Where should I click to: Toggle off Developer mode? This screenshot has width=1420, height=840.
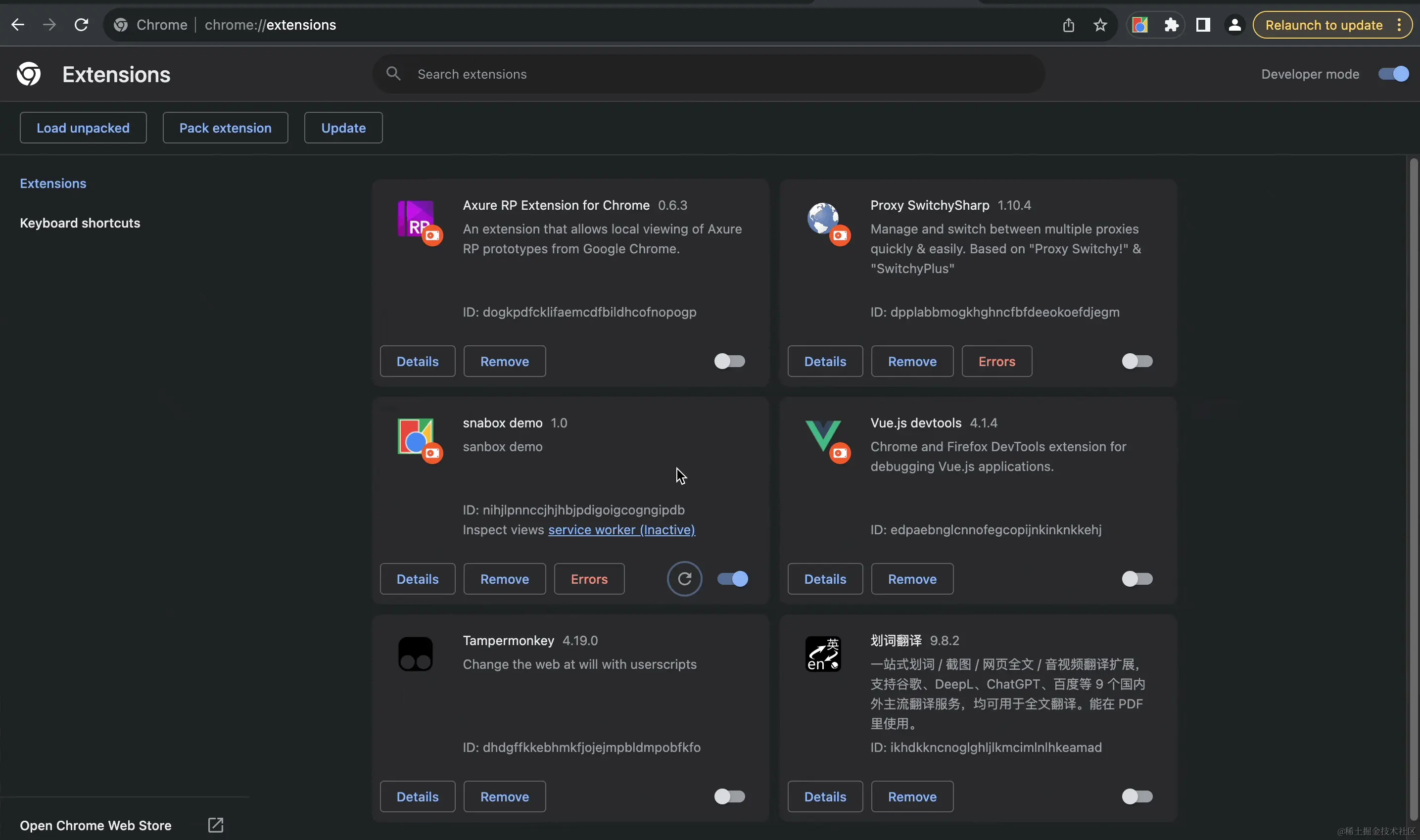click(1392, 74)
